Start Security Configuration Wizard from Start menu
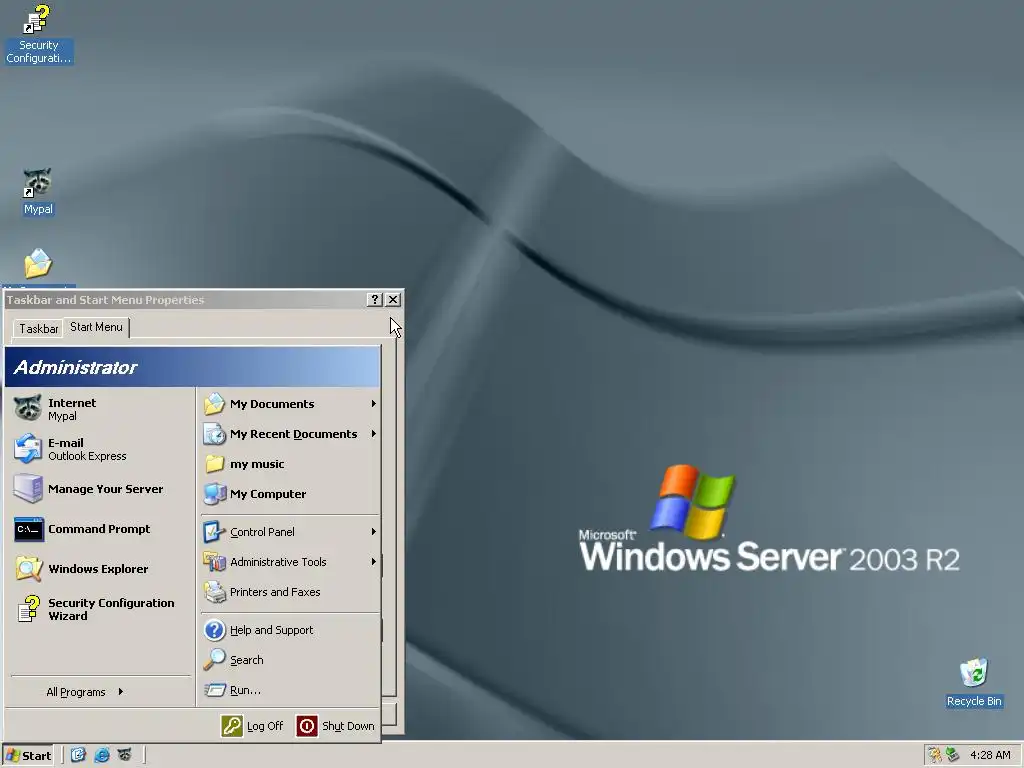The image size is (1024, 768). [29, 609]
